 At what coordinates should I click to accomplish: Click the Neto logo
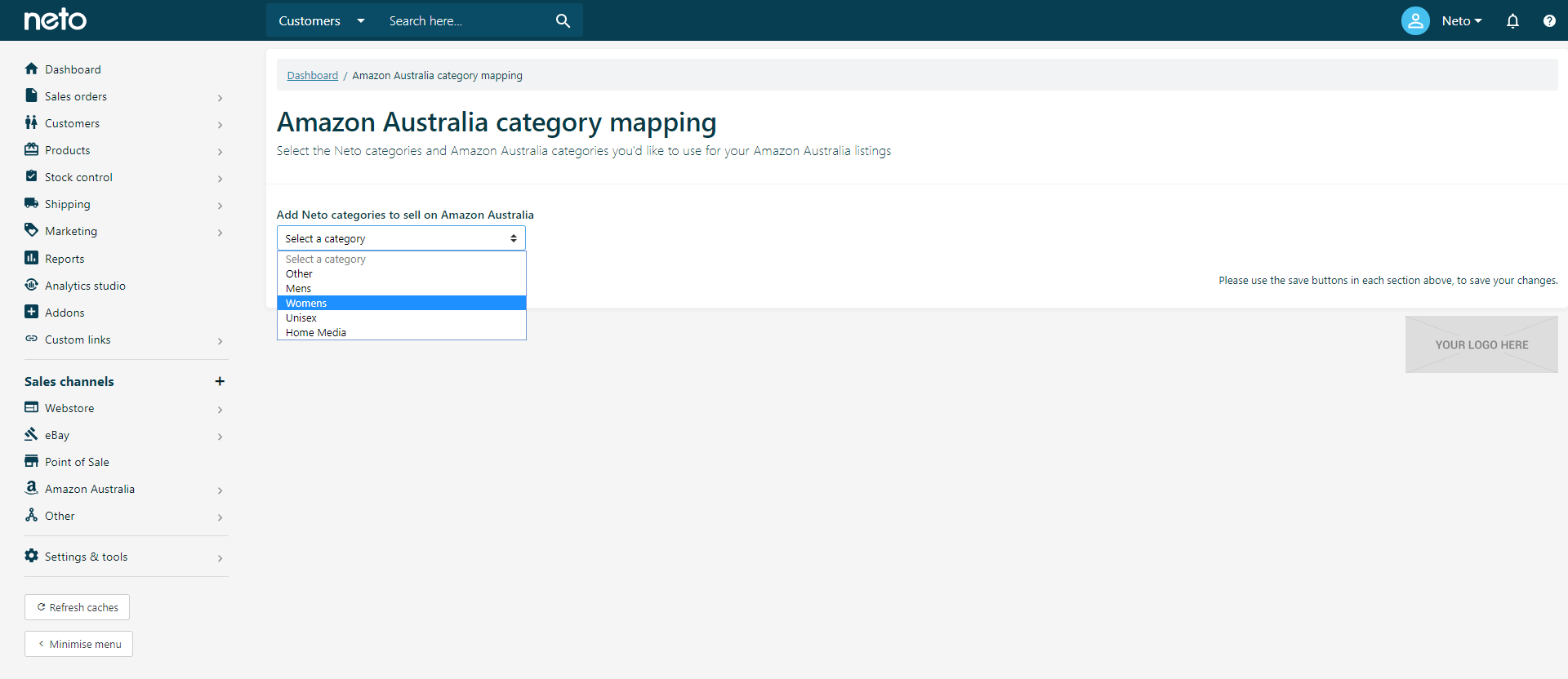pyautogui.click(x=55, y=20)
